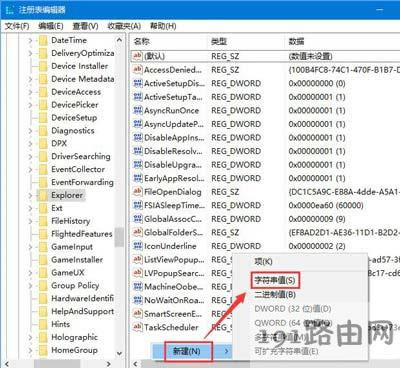Image resolution: width=400 pixels, height=368 pixels.
Task: Open the 编辑(E) menu
Action: pos(51,26)
